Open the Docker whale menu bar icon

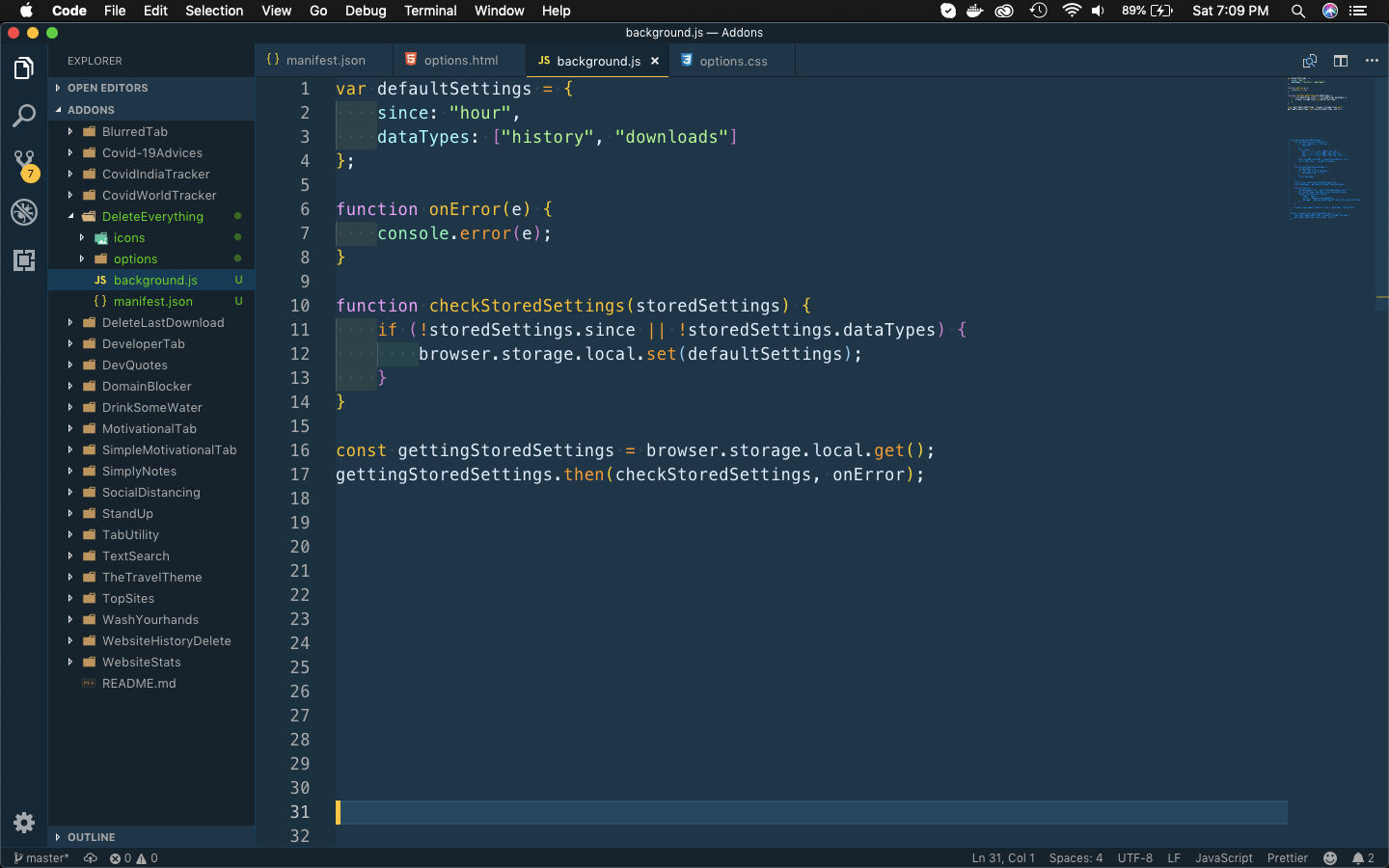coord(975,11)
